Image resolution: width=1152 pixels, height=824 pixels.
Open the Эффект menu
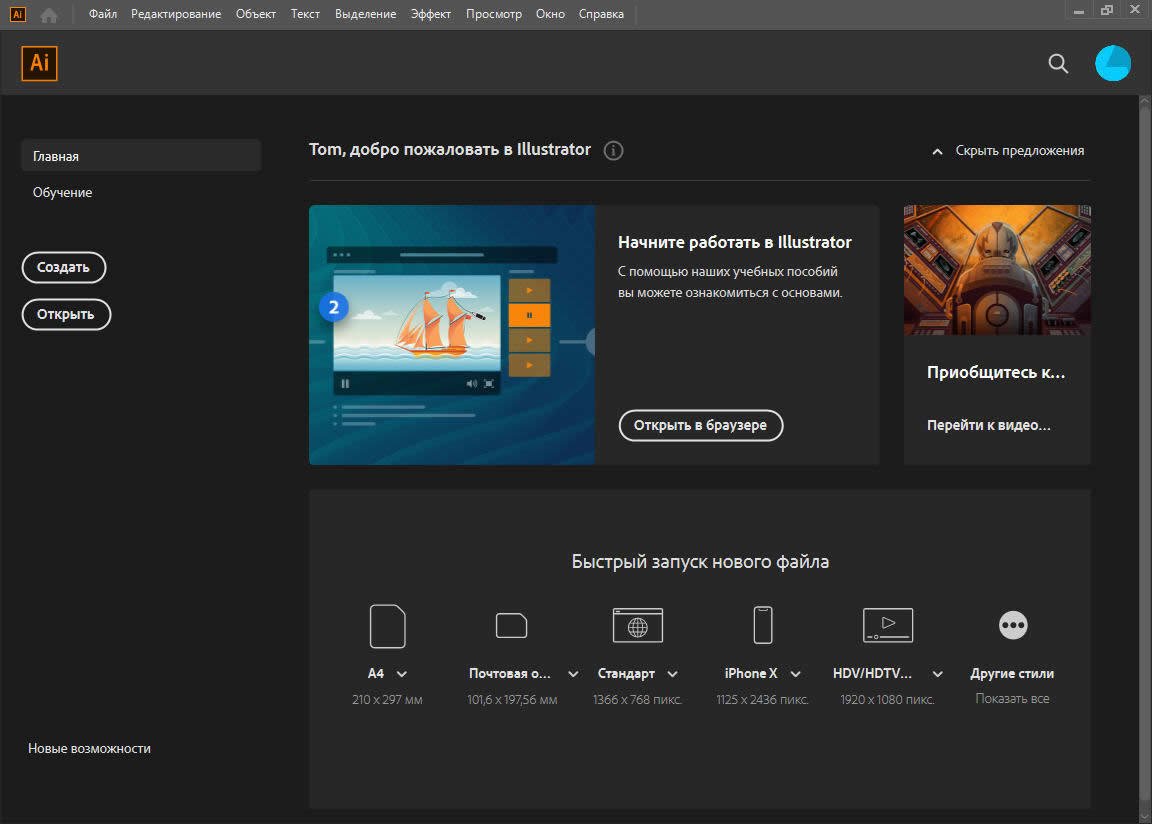tap(431, 14)
